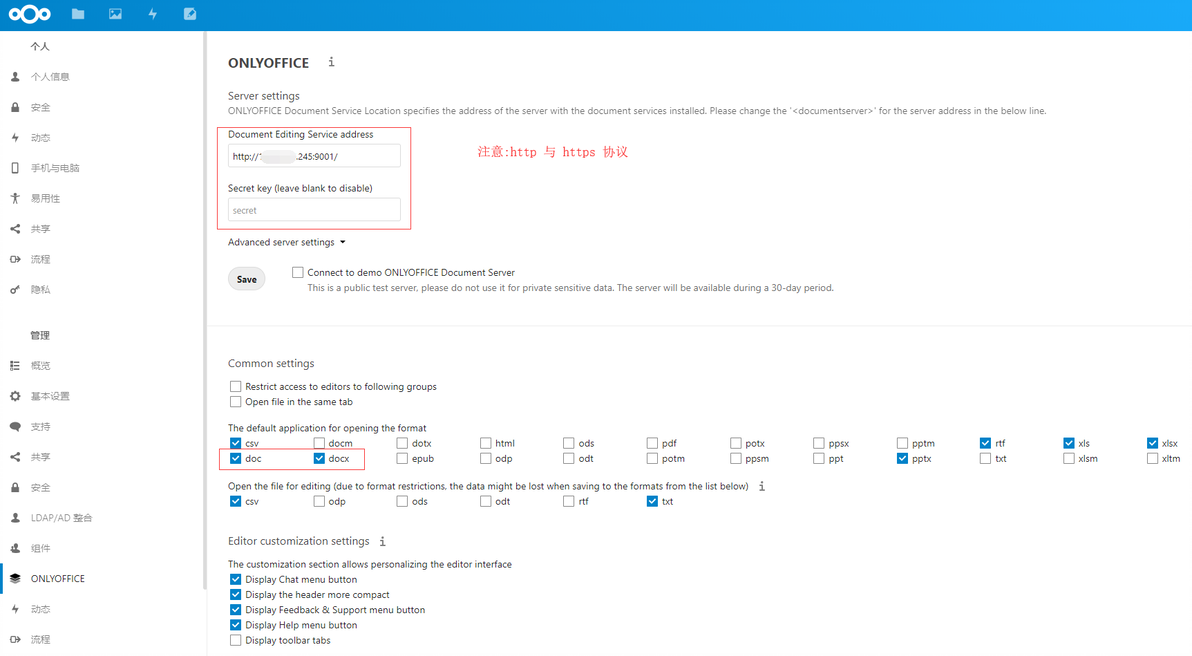Uncheck txt in the open-for-editing list
Screen dimensions: 1192x656
pos(652,501)
